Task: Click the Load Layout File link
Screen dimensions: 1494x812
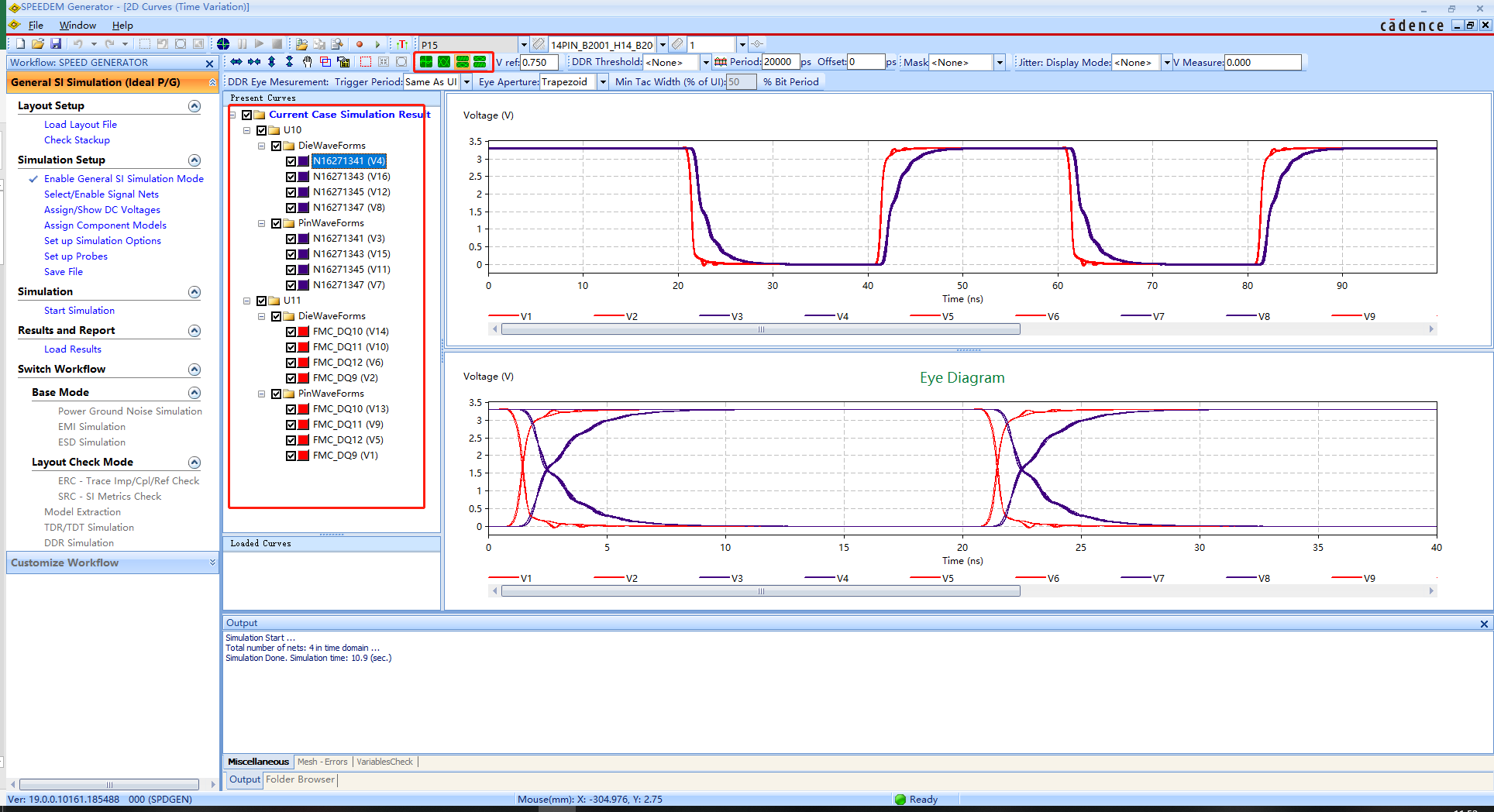Action: 81,125
